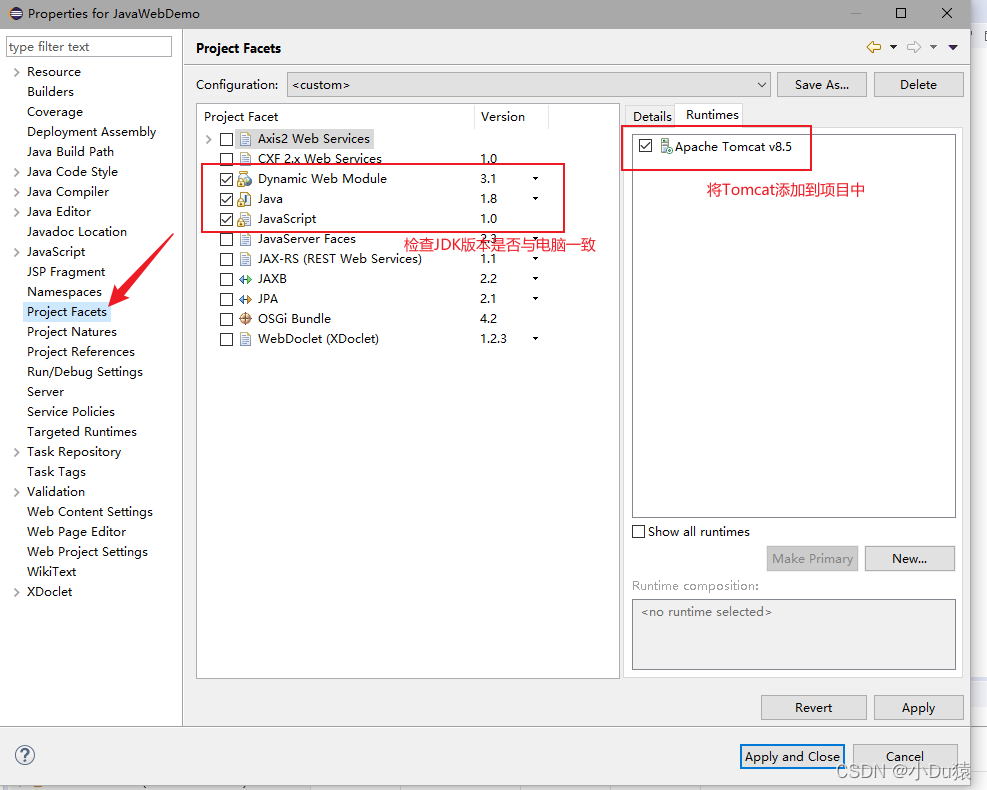Open the Java version dropdown arrow

(535, 199)
